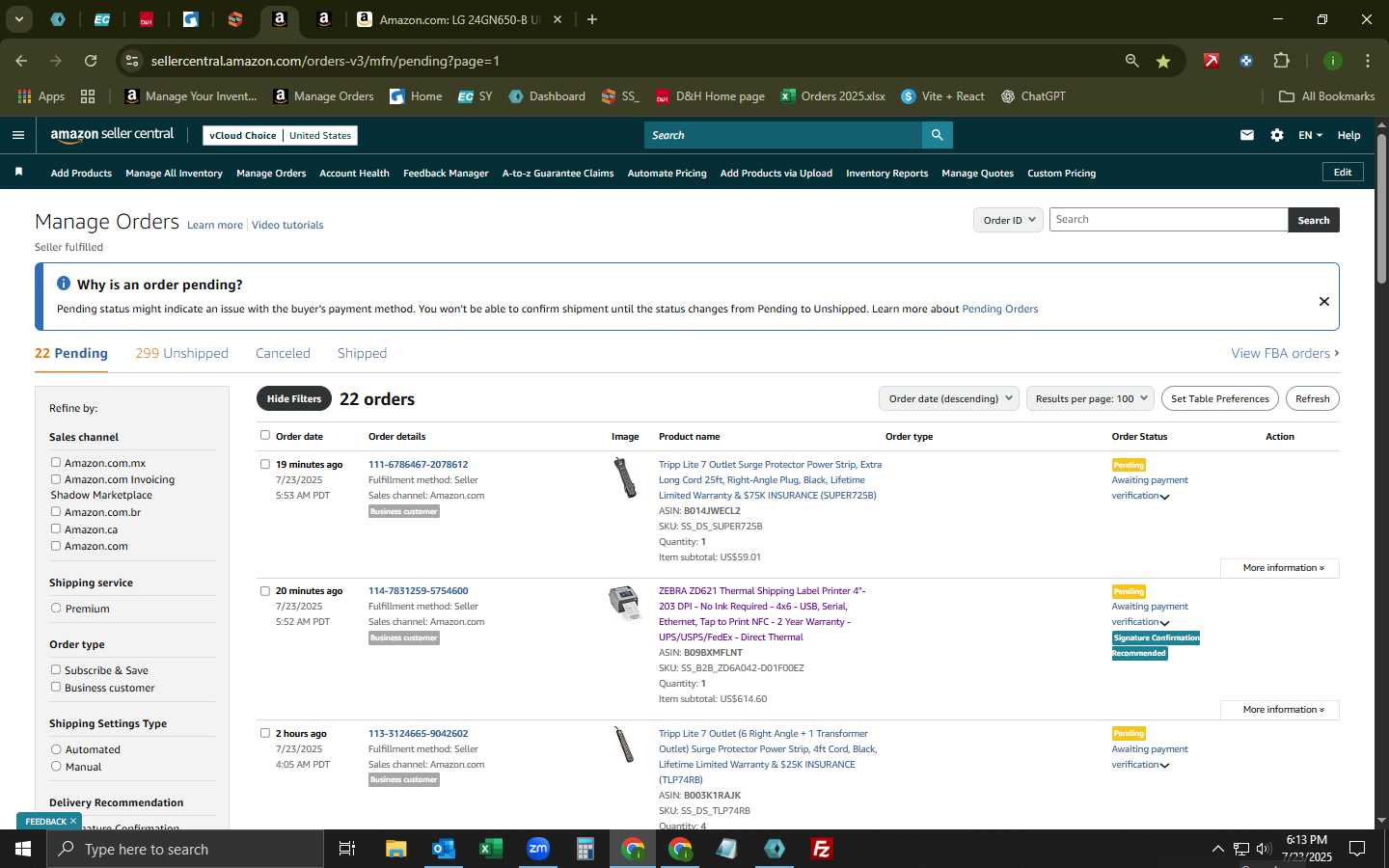Click the blue info icon in banner
Screen dimensions: 1389x868
tap(64, 284)
